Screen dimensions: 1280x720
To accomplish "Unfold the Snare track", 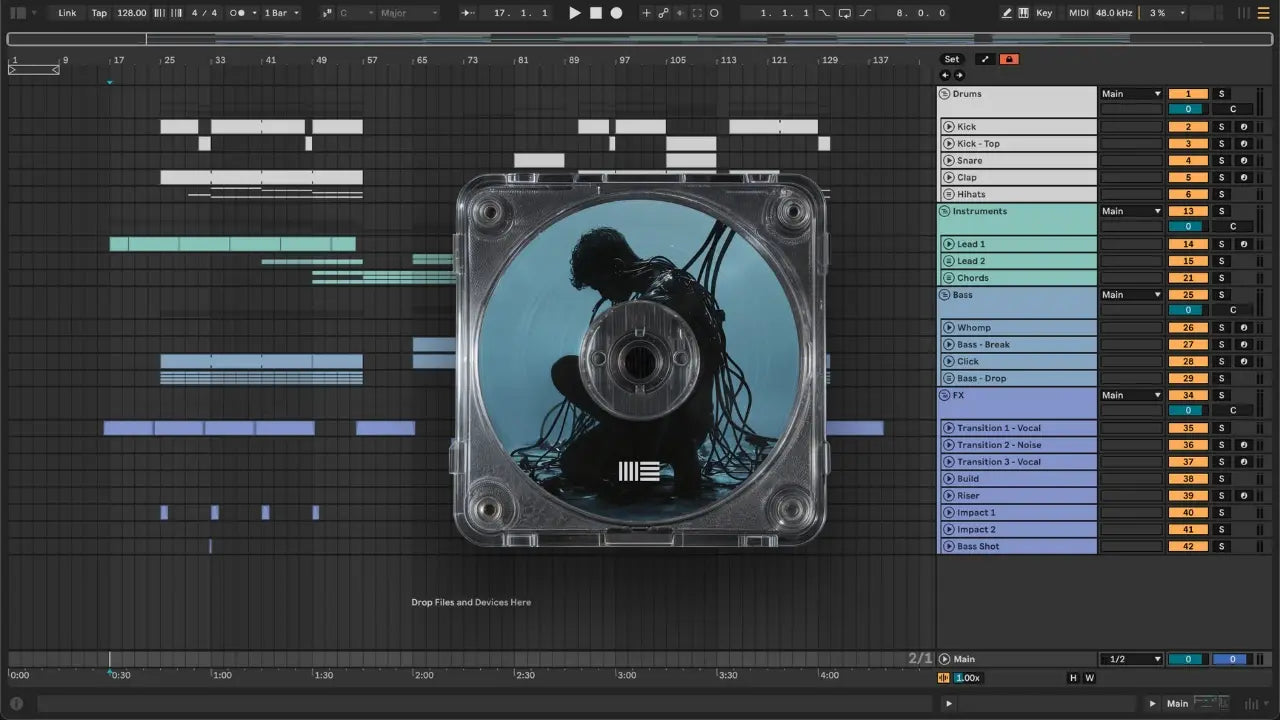I will tap(947, 160).
